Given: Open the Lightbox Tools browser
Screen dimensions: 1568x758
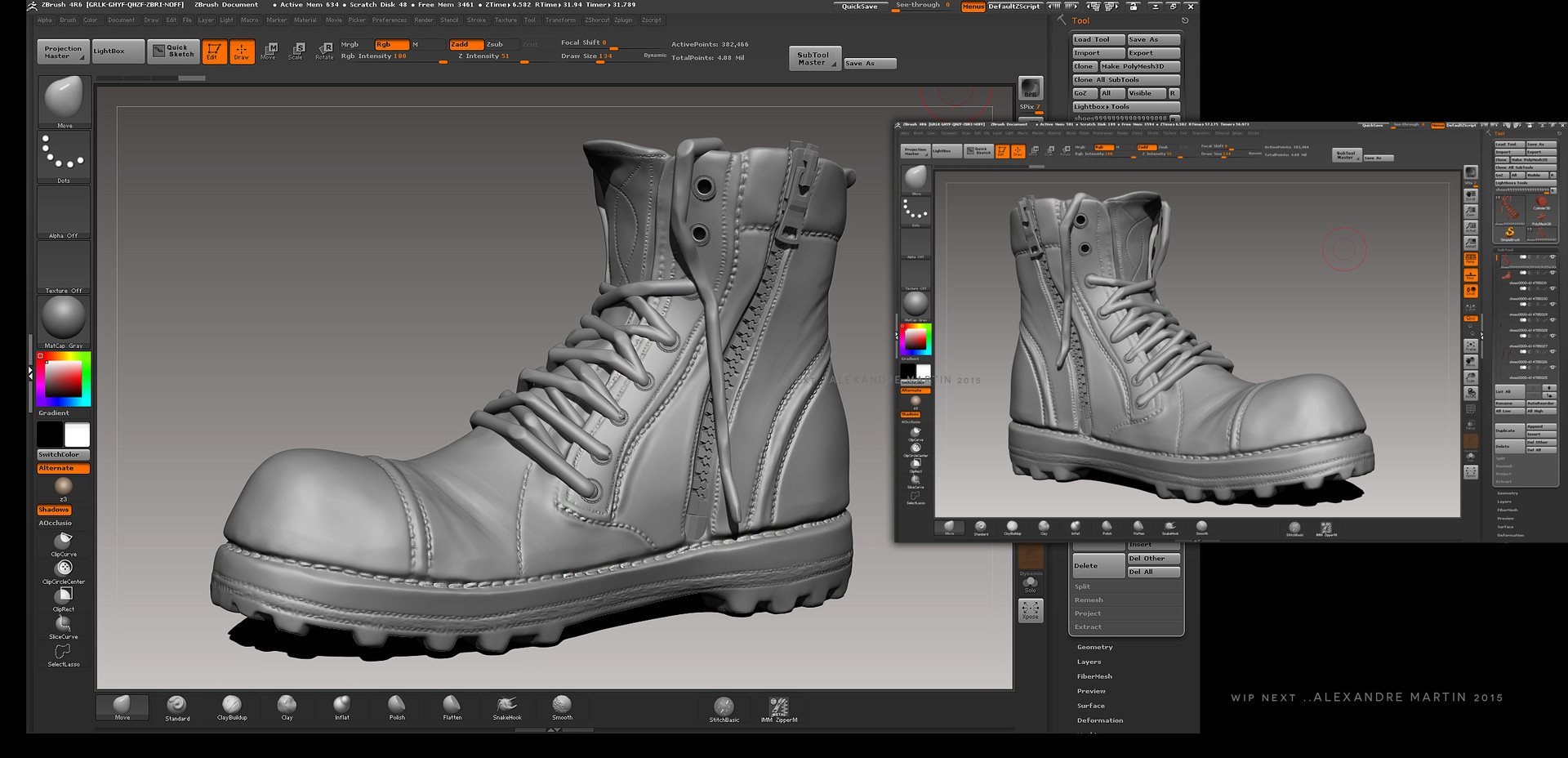Looking at the screenshot, I should tap(1125, 106).
